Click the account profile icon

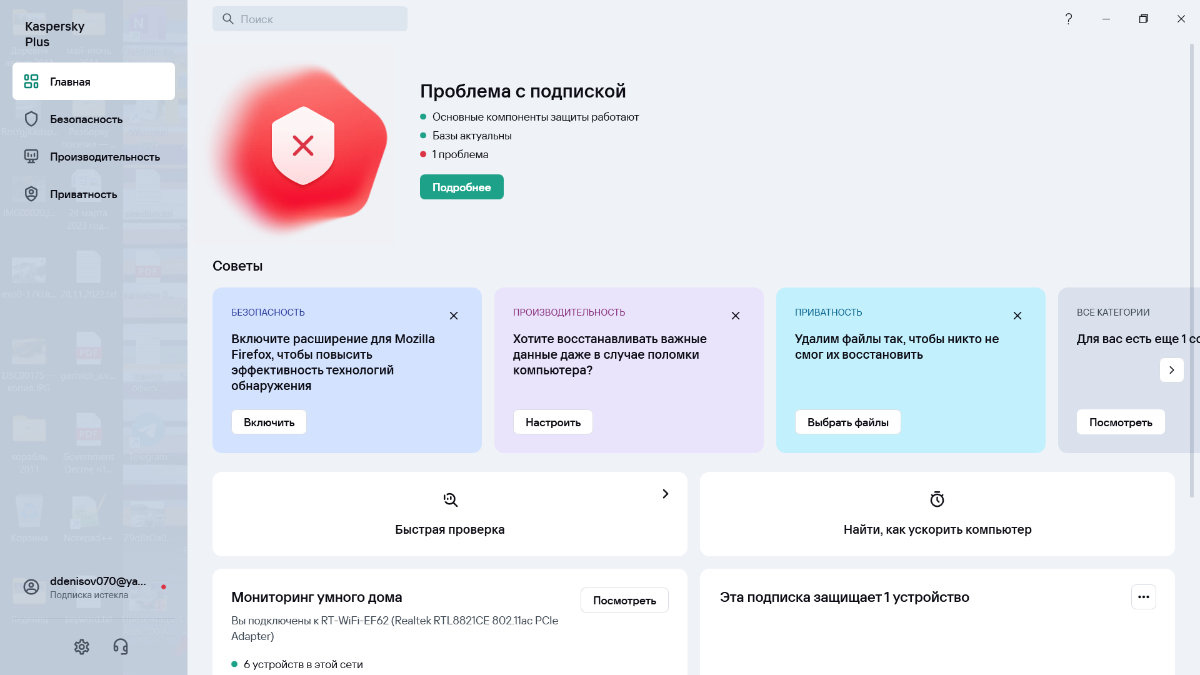tap(32, 587)
